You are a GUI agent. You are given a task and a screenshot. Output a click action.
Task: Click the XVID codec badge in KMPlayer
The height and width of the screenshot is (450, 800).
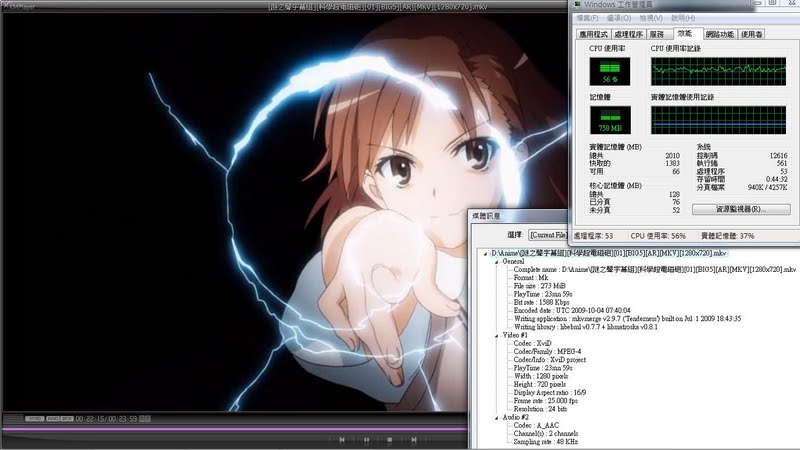pos(34,419)
